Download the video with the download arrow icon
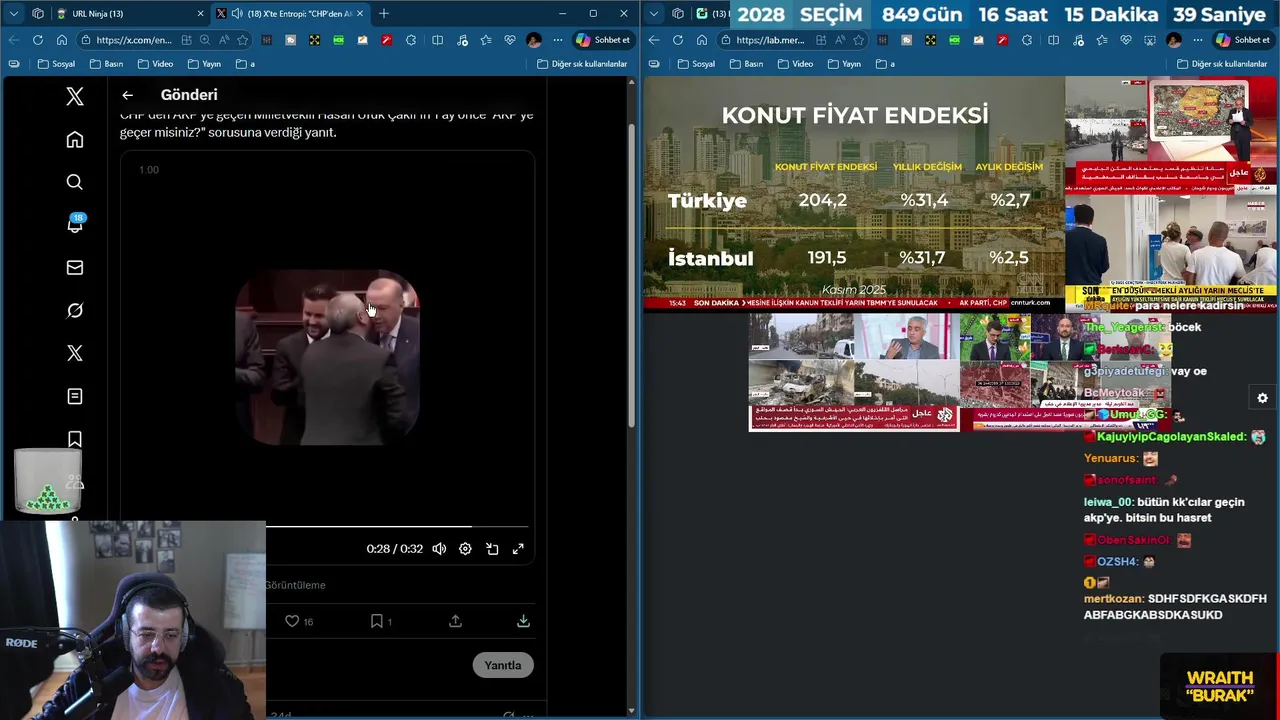The height and width of the screenshot is (720, 1280). [x=523, y=621]
